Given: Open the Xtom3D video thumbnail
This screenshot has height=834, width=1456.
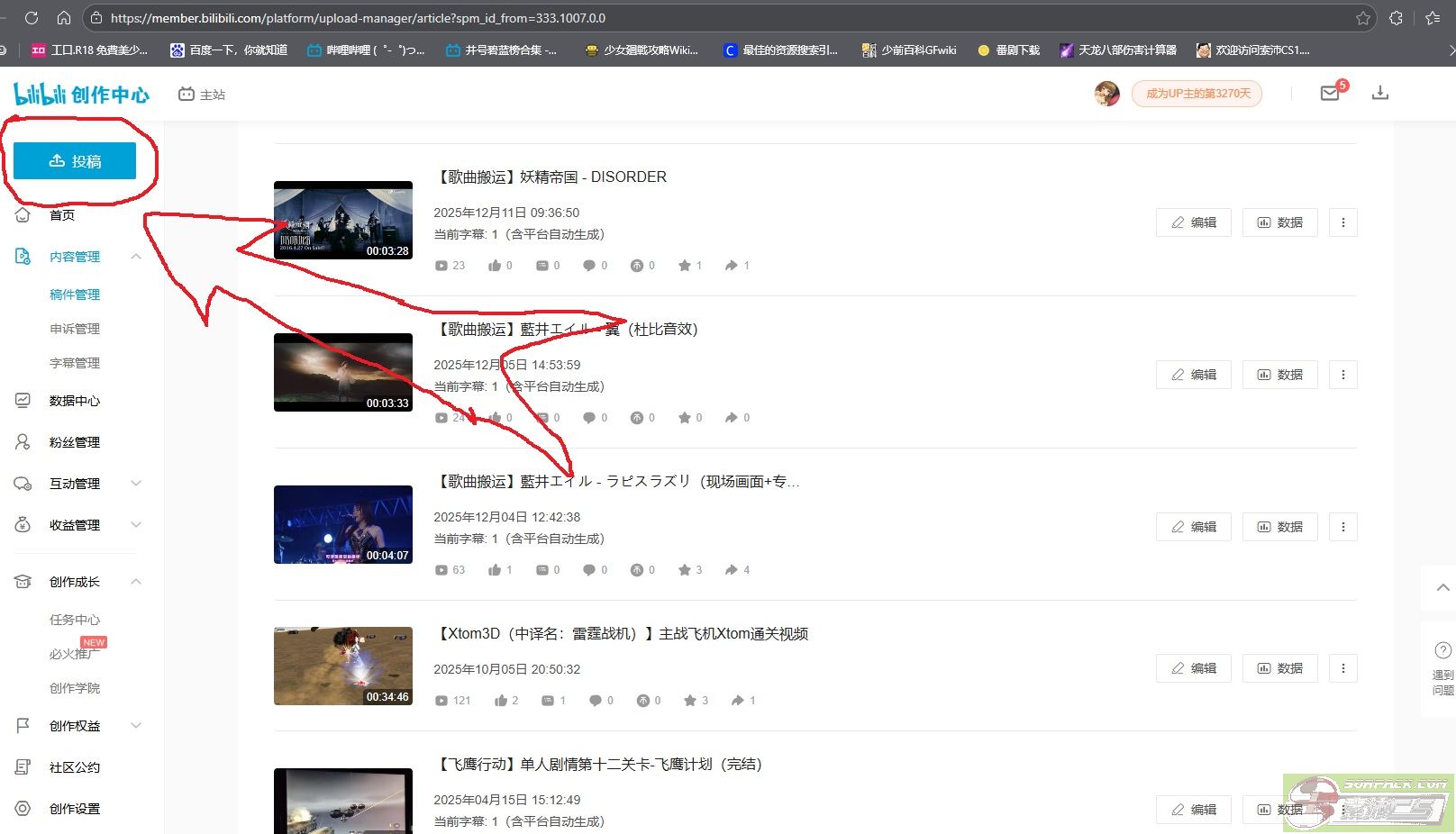Looking at the screenshot, I should tap(343, 666).
